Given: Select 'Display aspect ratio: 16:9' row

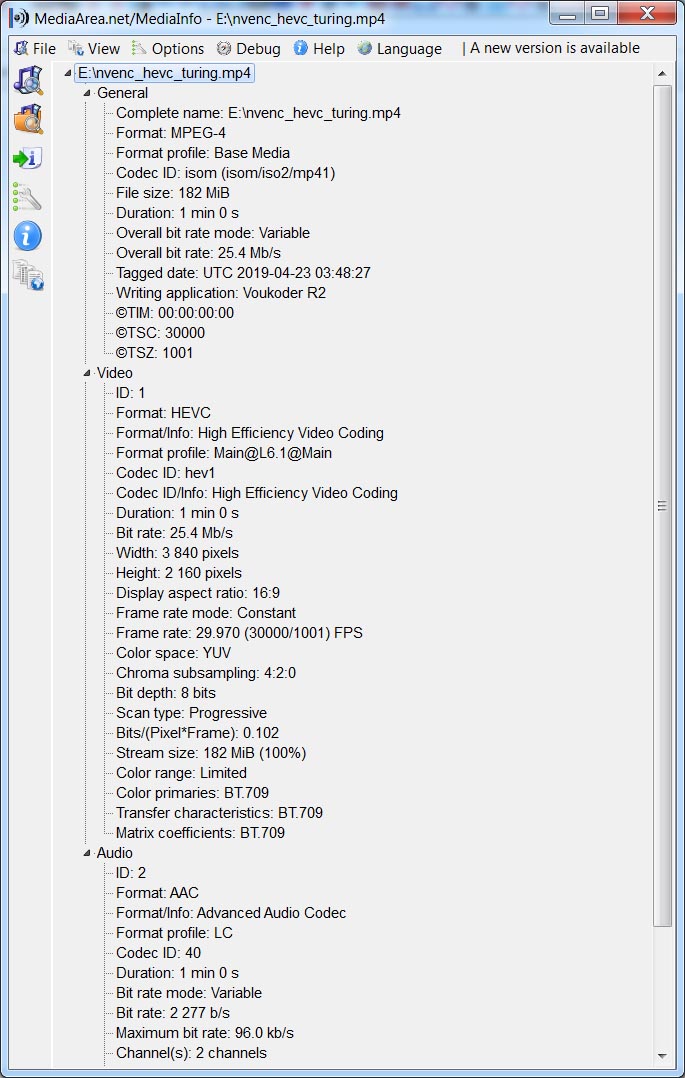Looking at the screenshot, I should (x=197, y=593).
